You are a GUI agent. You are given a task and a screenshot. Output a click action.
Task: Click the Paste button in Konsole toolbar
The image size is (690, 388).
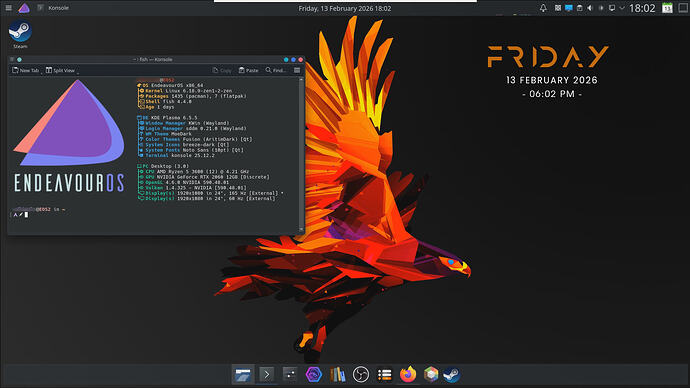(249, 70)
